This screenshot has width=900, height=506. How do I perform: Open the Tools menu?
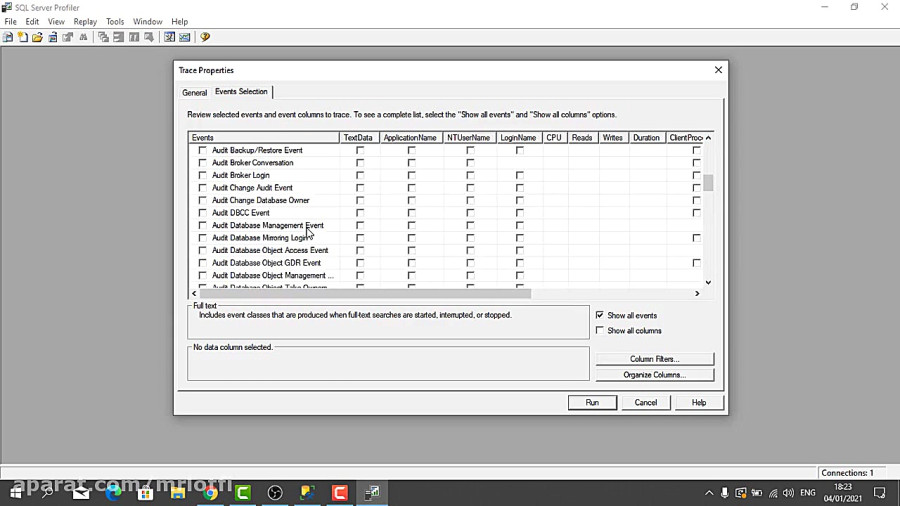click(x=115, y=21)
